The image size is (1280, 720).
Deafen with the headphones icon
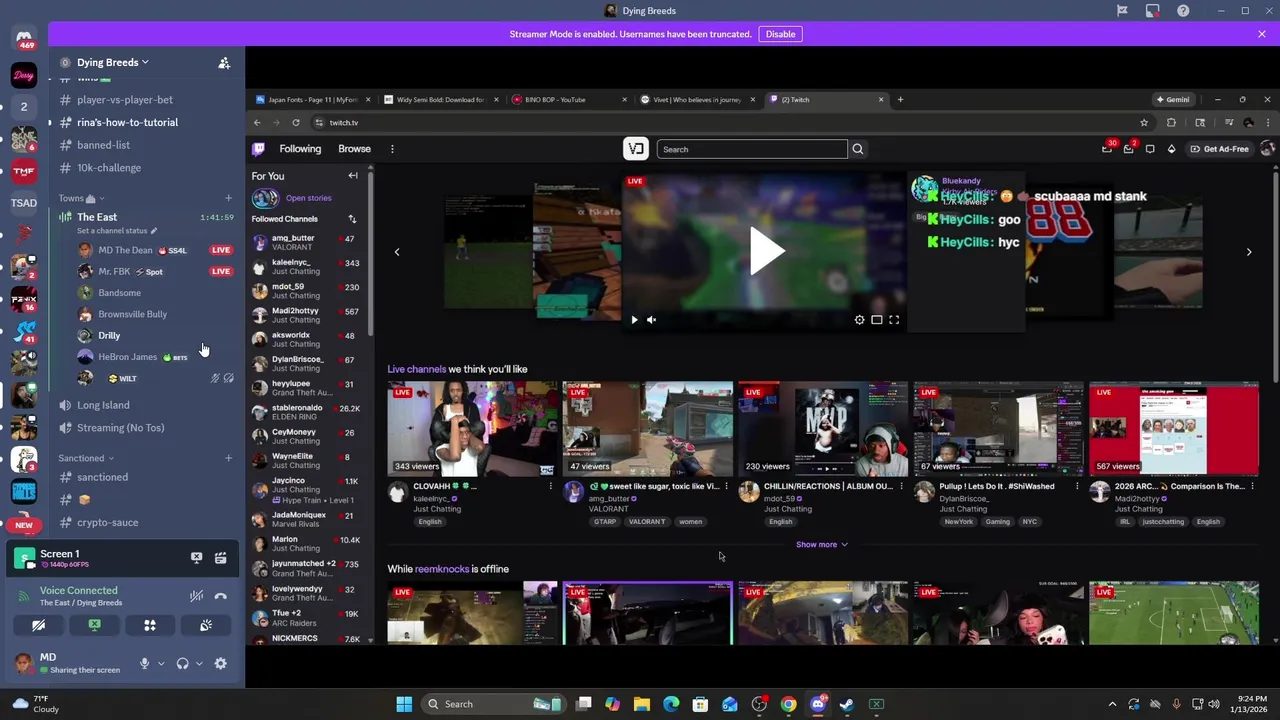pyautogui.click(x=182, y=664)
